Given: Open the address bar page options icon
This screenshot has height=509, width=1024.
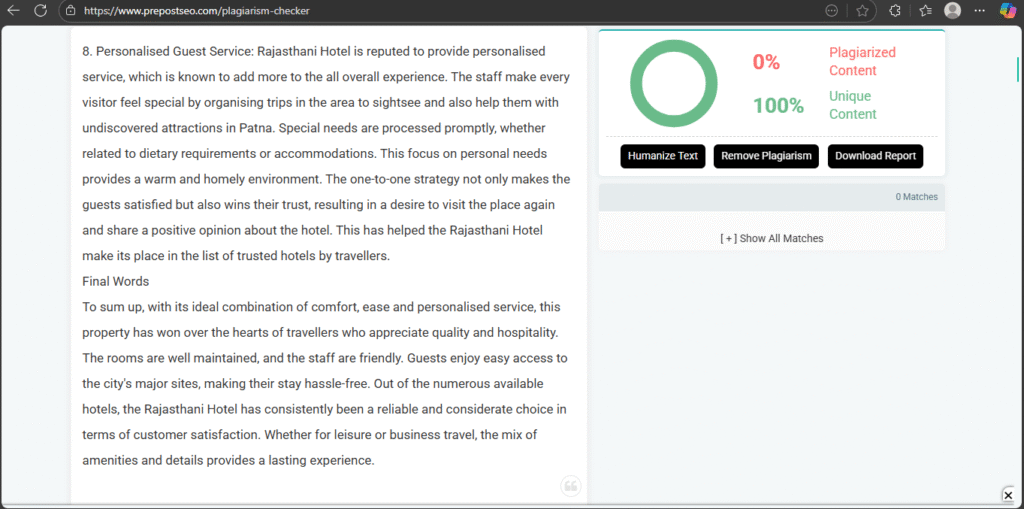Looking at the screenshot, I should [832, 10].
